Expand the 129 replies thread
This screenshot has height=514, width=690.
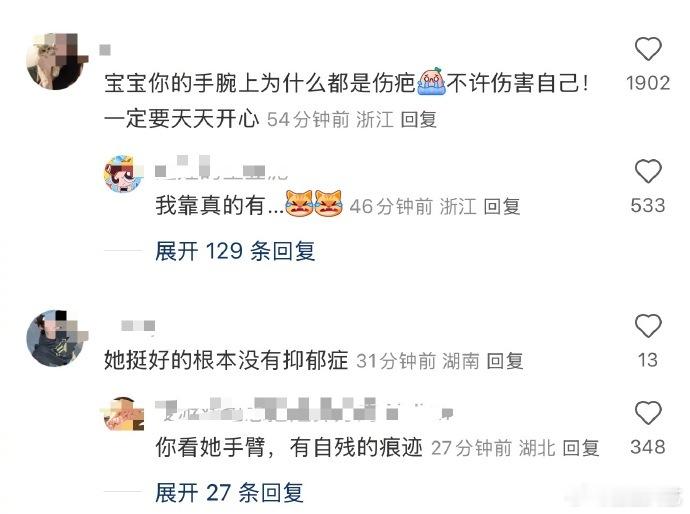[235, 251]
